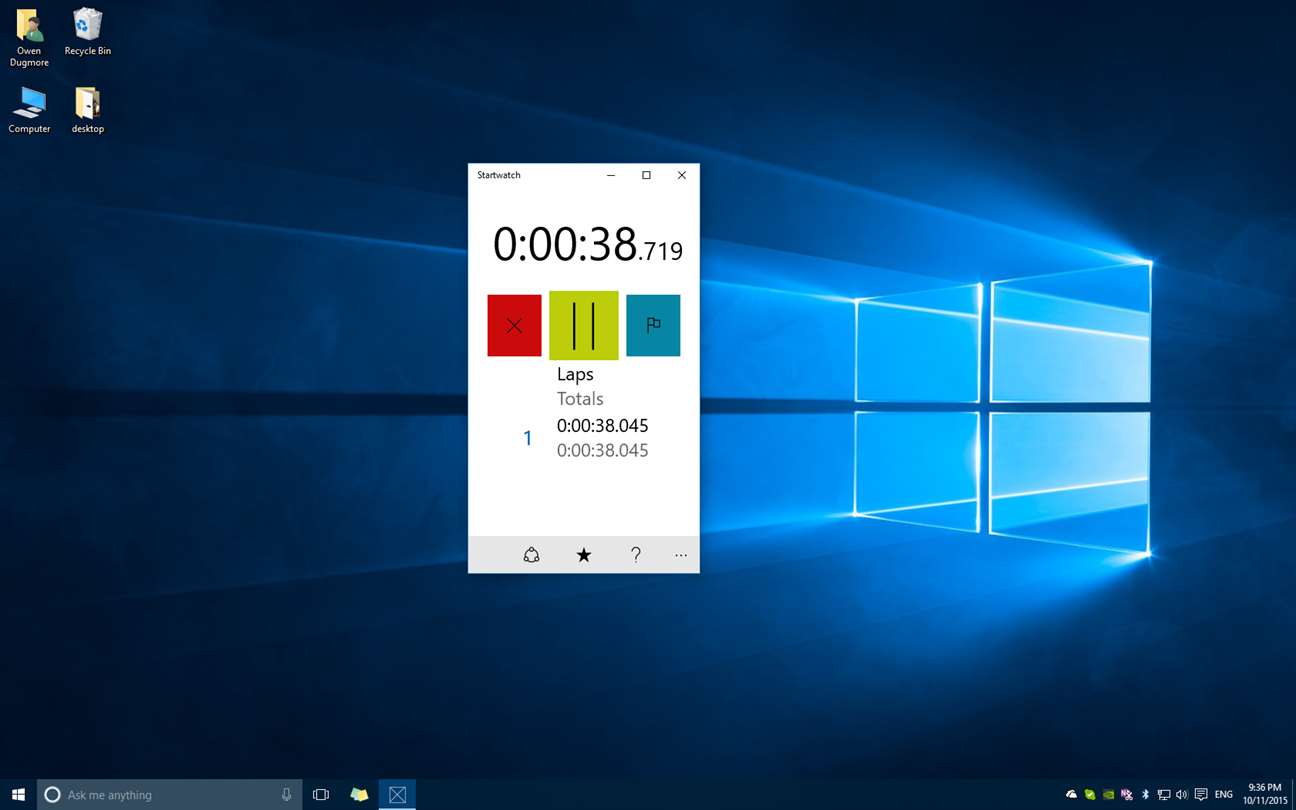Select the Computer desktop icon

pyautogui.click(x=29, y=110)
